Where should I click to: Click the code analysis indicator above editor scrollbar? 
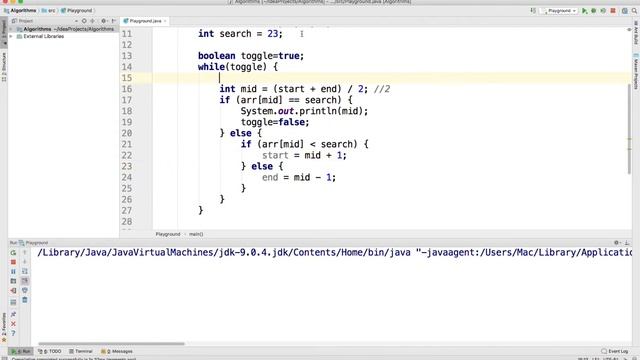(629, 30)
